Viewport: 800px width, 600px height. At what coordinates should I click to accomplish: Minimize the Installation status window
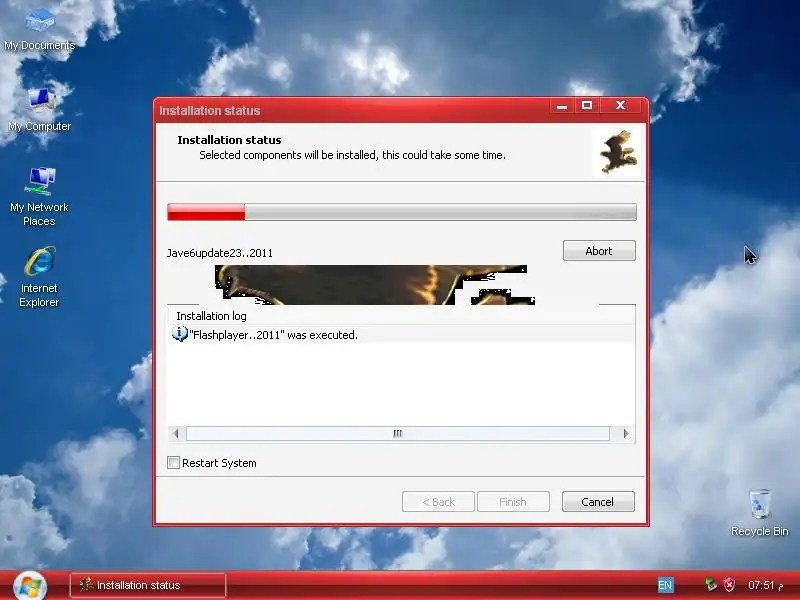pyautogui.click(x=562, y=106)
